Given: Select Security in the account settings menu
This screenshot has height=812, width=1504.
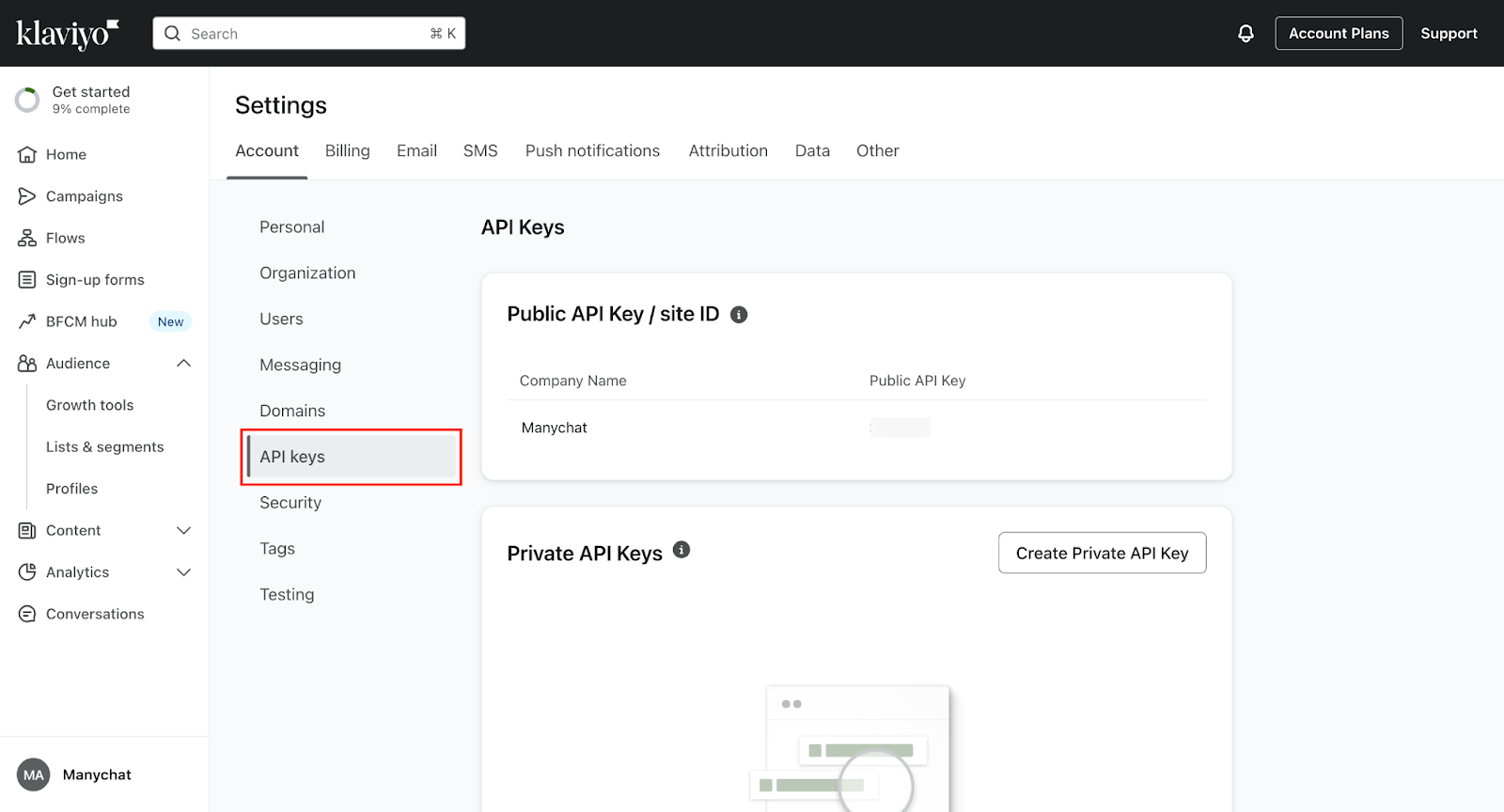Looking at the screenshot, I should tap(290, 503).
